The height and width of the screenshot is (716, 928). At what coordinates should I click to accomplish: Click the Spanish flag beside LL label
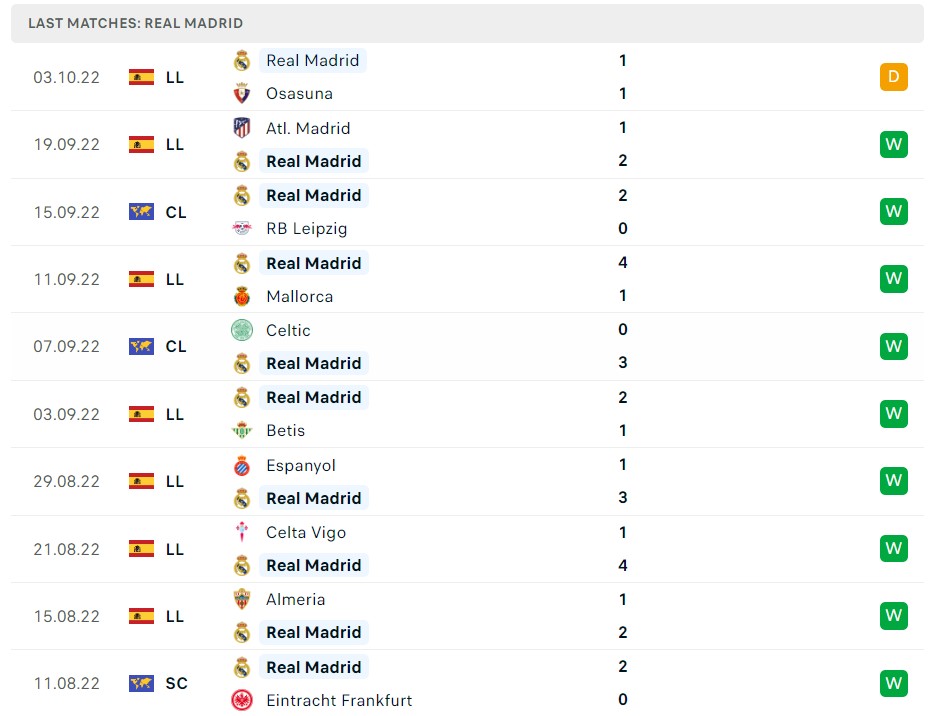tap(141, 76)
